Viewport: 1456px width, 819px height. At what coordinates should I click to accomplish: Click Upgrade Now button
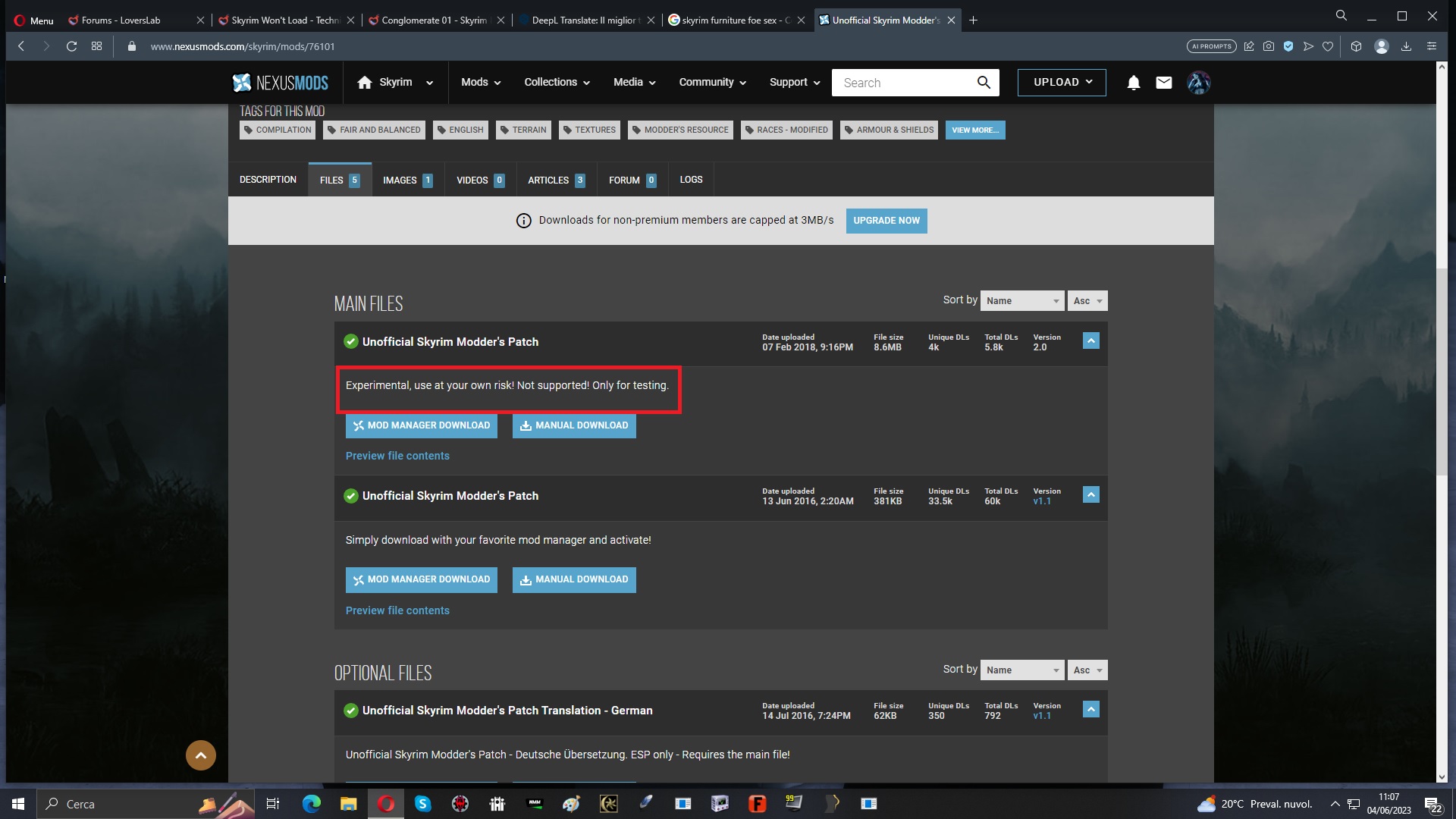coord(886,221)
